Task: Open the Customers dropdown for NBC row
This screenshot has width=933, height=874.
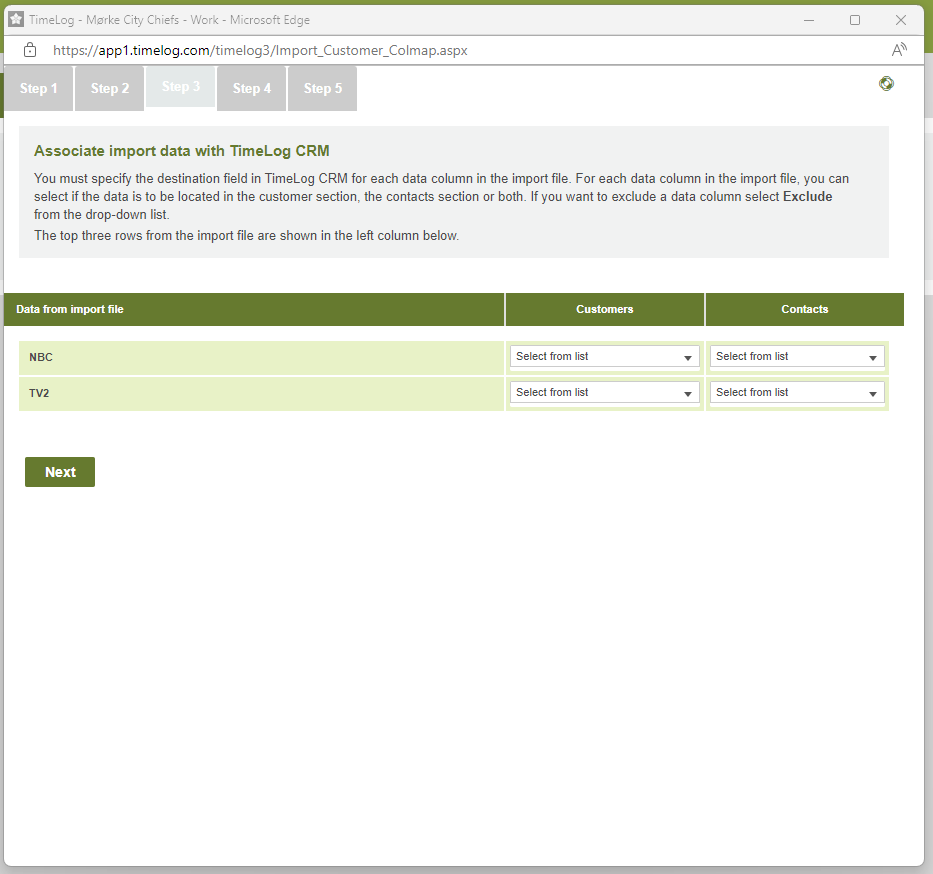Action: (605, 357)
